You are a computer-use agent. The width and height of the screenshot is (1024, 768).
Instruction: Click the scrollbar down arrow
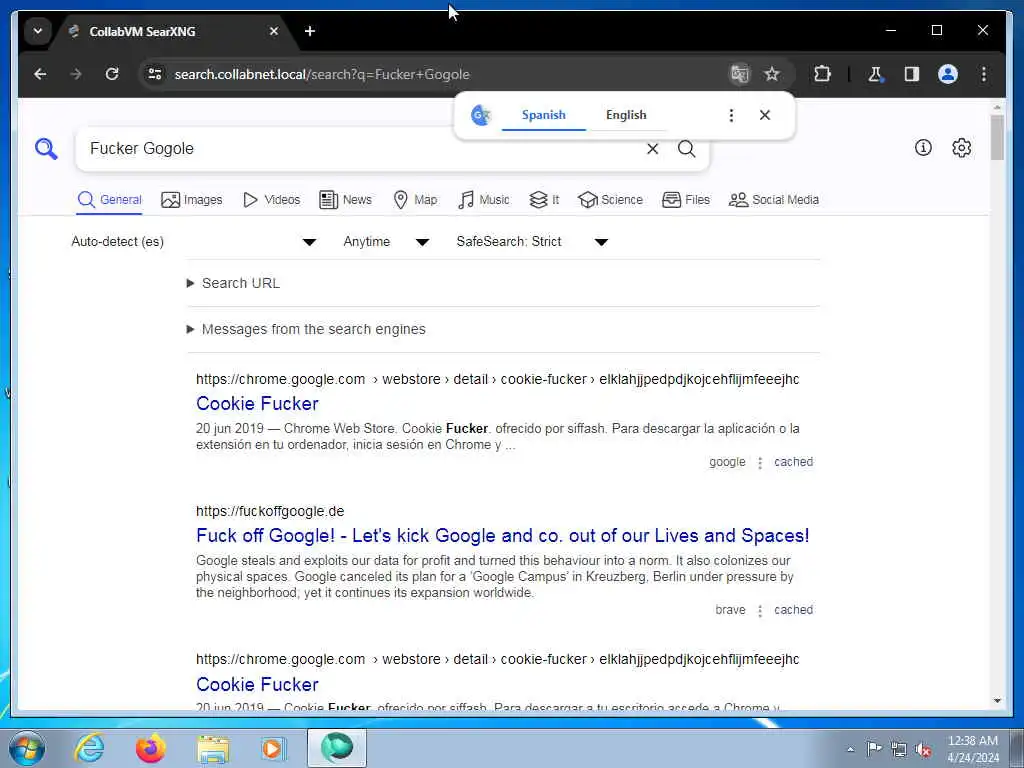click(997, 701)
